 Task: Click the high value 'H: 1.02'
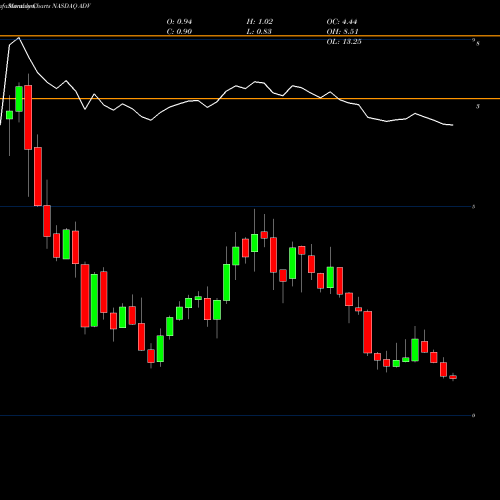pyautogui.click(x=260, y=22)
